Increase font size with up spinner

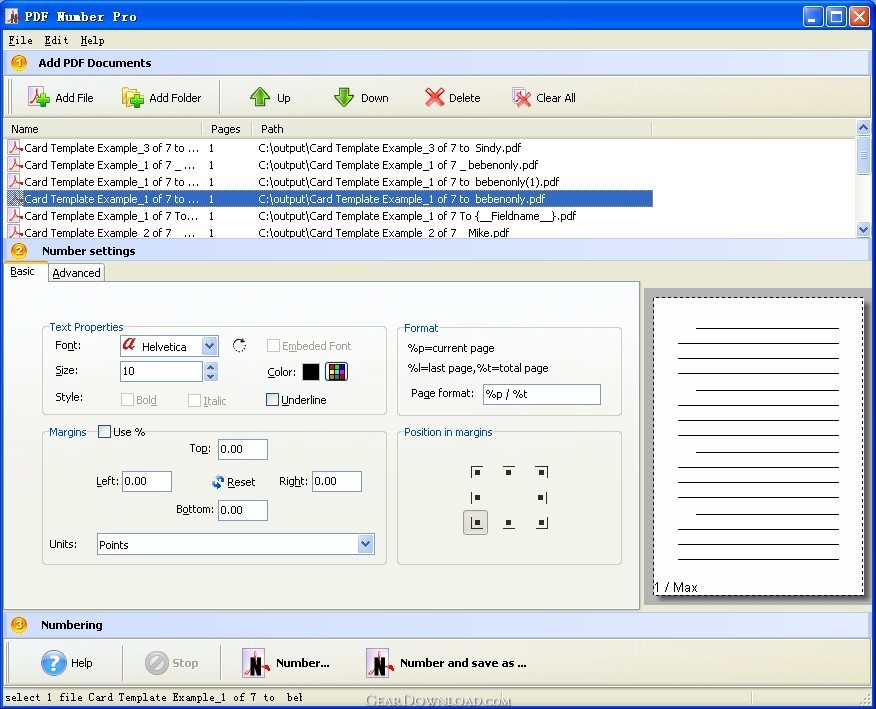(211, 367)
